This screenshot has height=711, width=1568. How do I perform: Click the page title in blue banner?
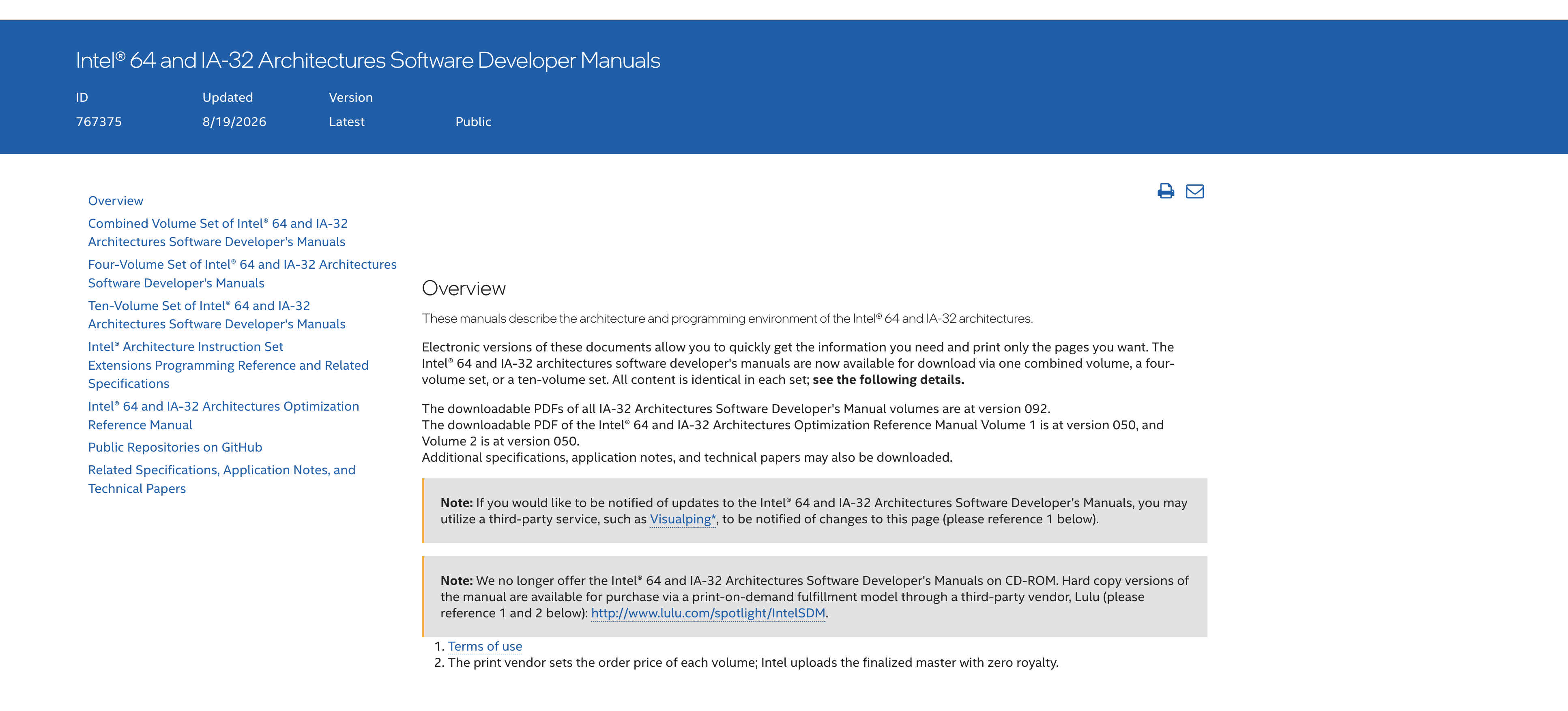[367, 60]
